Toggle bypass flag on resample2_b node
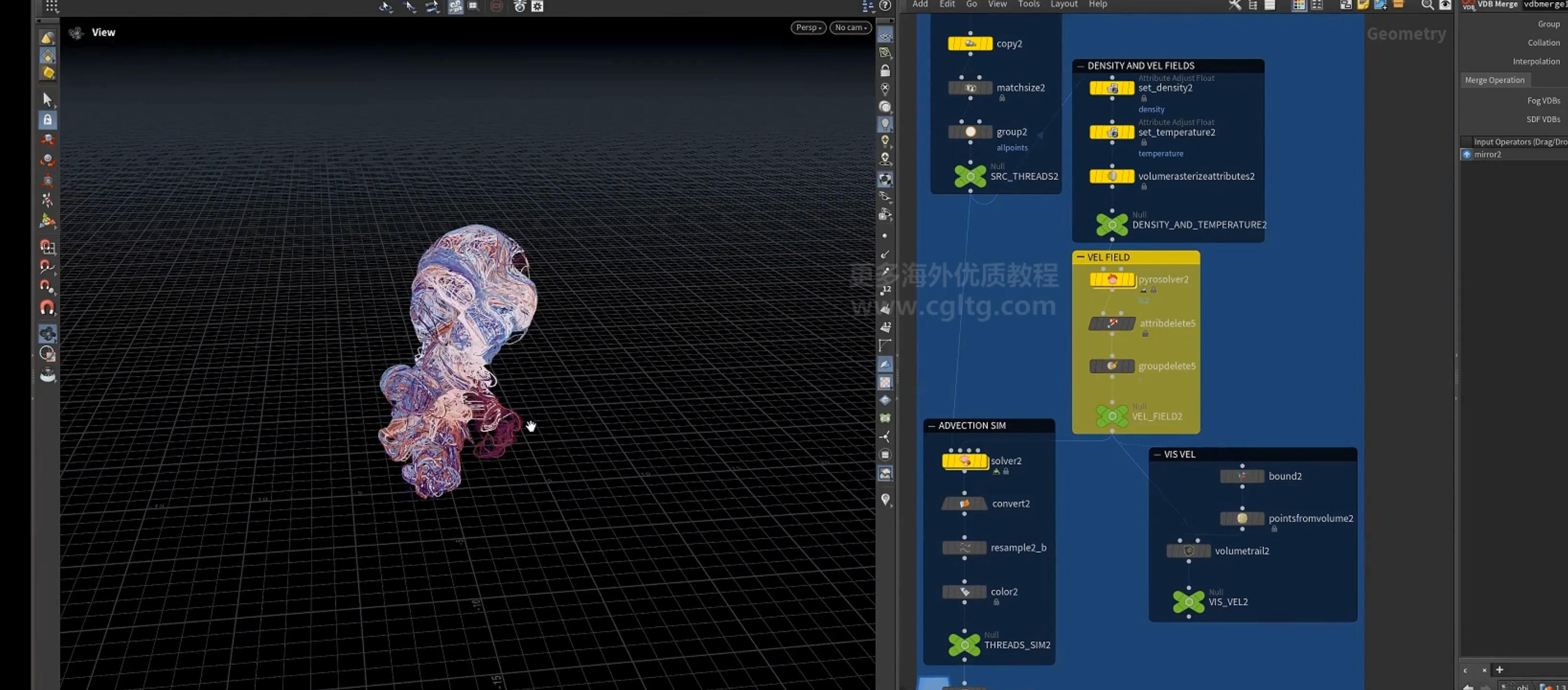 (946, 547)
